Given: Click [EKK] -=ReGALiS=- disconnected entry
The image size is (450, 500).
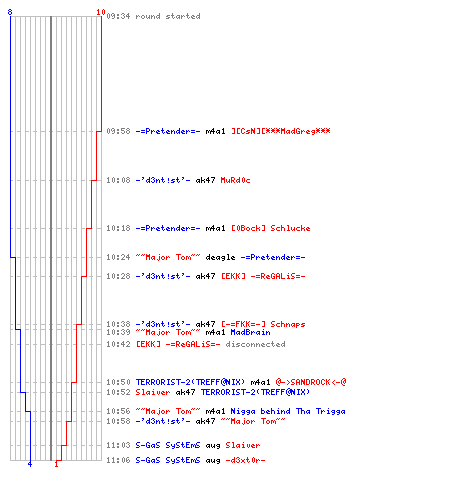Looking at the screenshot, I should coord(211,344).
